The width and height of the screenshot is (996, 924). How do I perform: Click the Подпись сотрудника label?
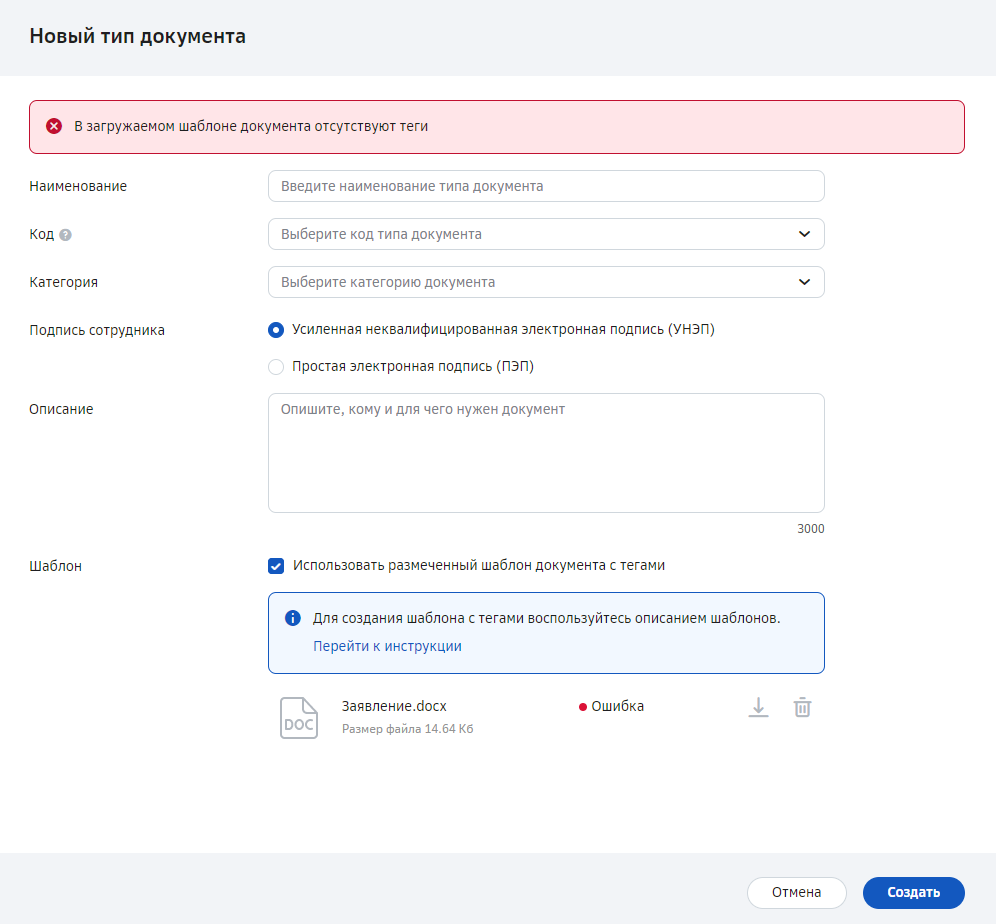[x=97, y=330]
